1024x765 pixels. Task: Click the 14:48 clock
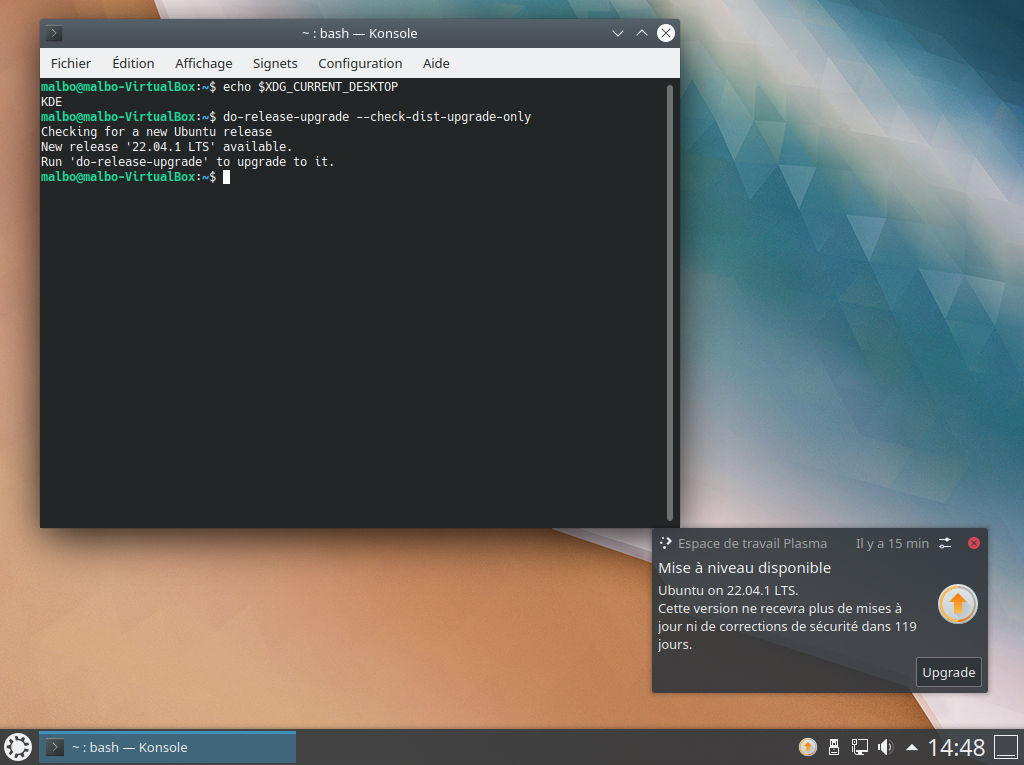pos(956,747)
